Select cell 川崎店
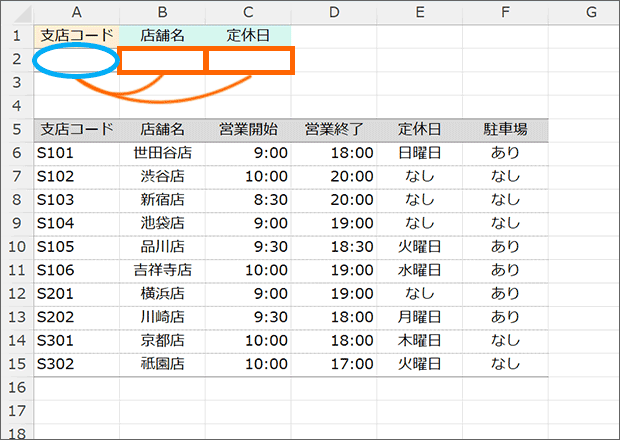620x440 pixels. click(x=163, y=317)
